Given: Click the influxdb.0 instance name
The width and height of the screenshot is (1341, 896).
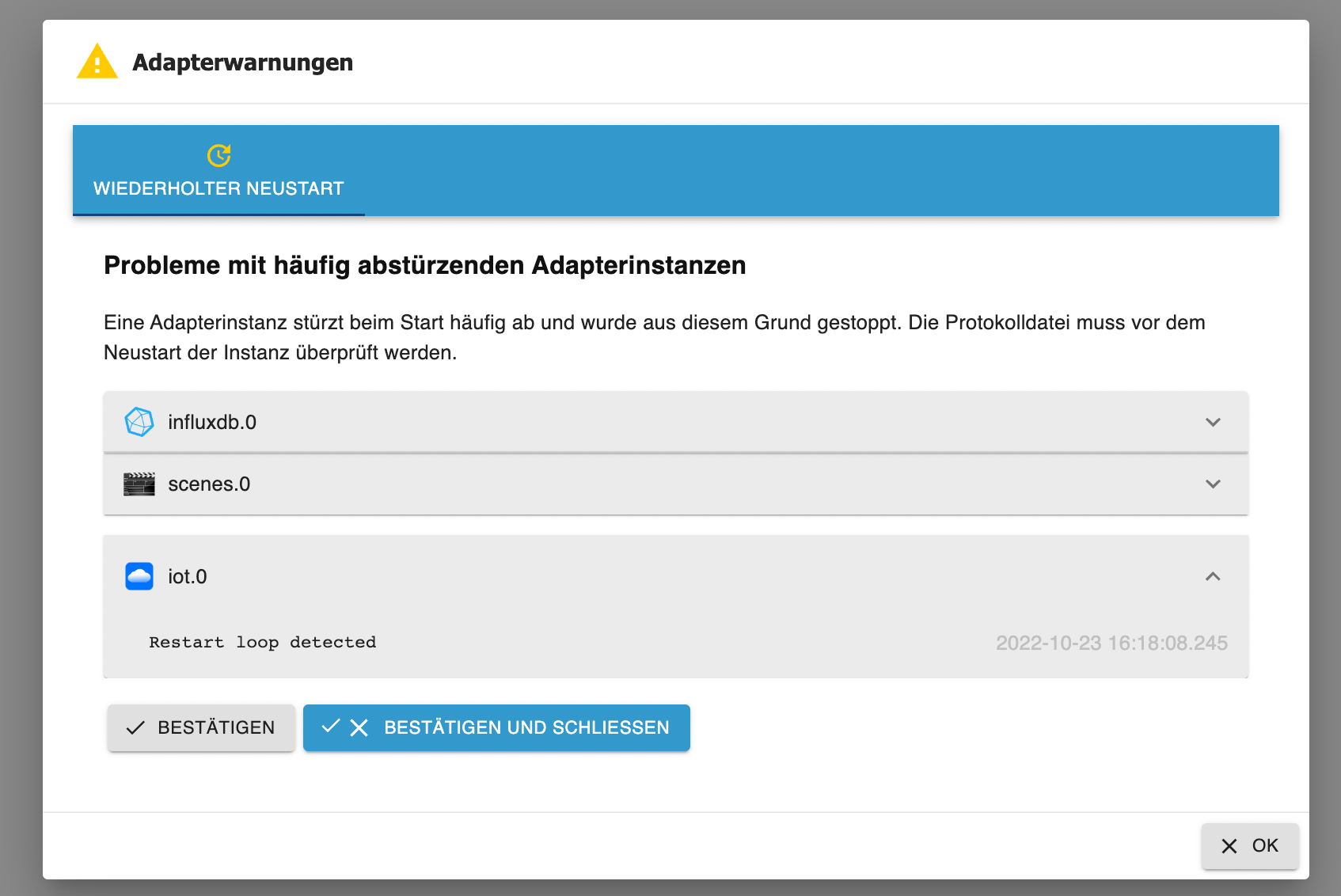Looking at the screenshot, I should (212, 422).
